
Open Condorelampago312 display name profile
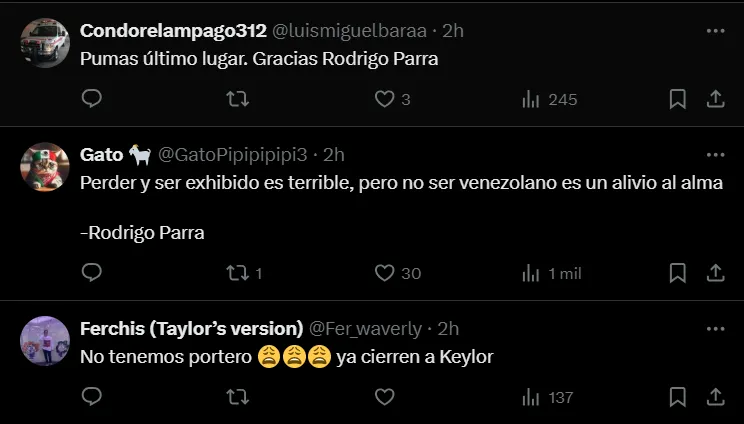(172, 31)
